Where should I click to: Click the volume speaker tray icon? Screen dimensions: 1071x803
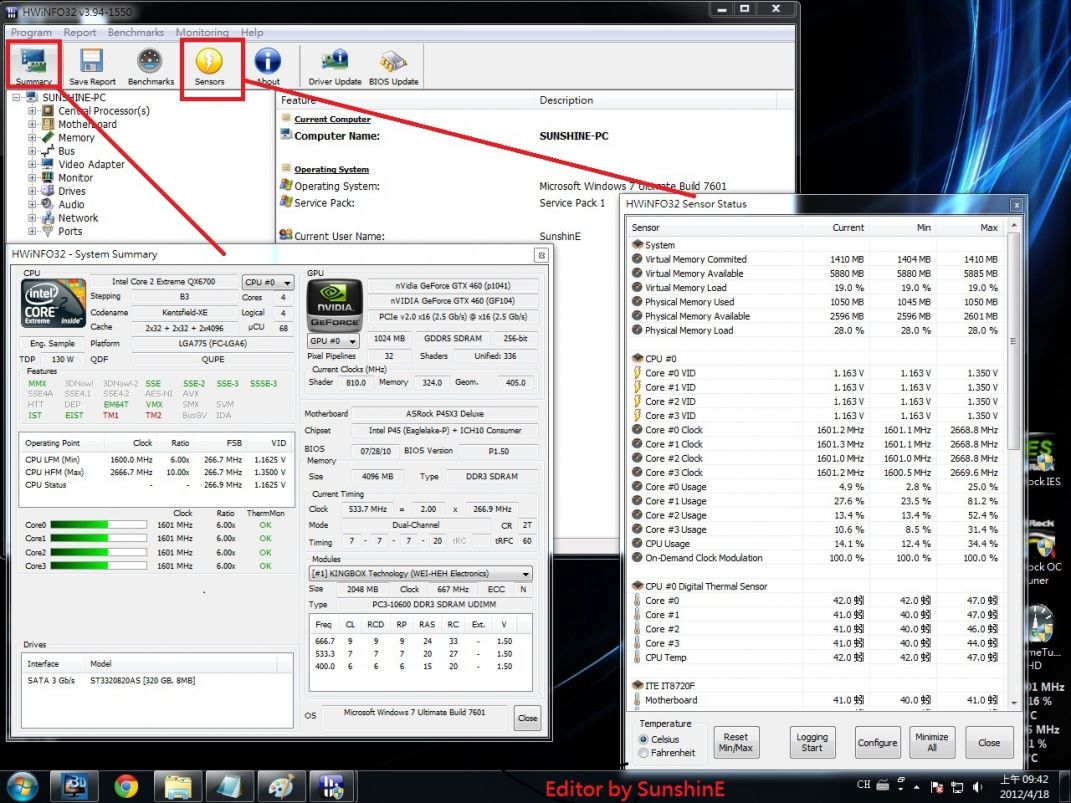click(x=977, y=787)
